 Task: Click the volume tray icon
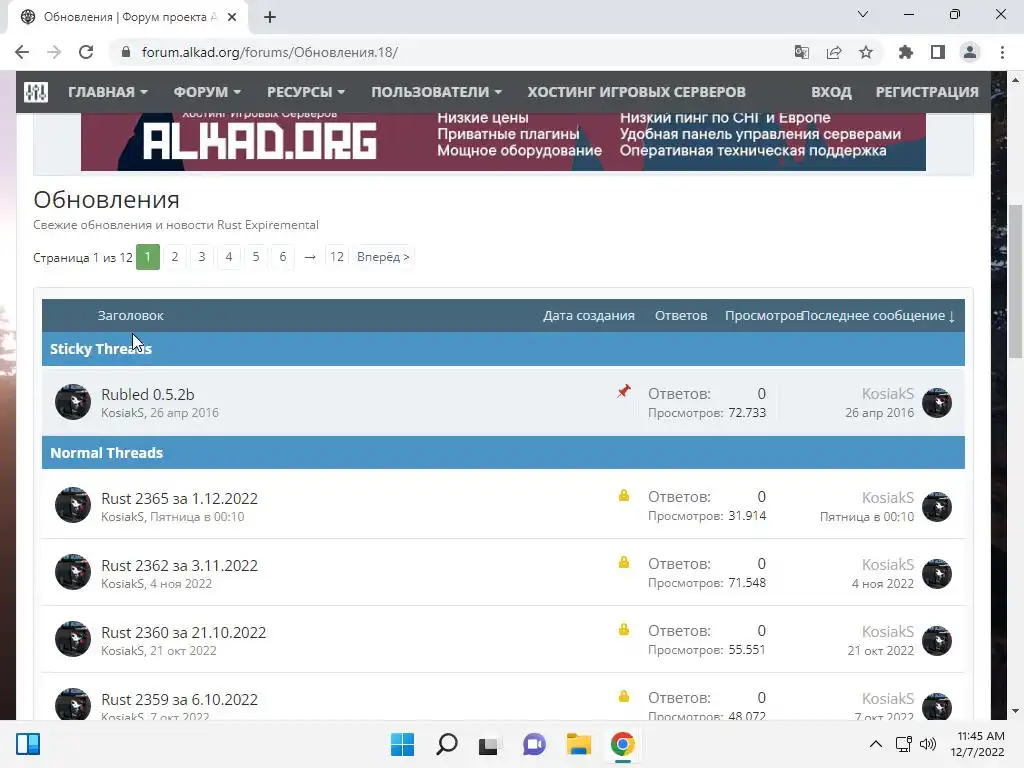click(927, 744)
